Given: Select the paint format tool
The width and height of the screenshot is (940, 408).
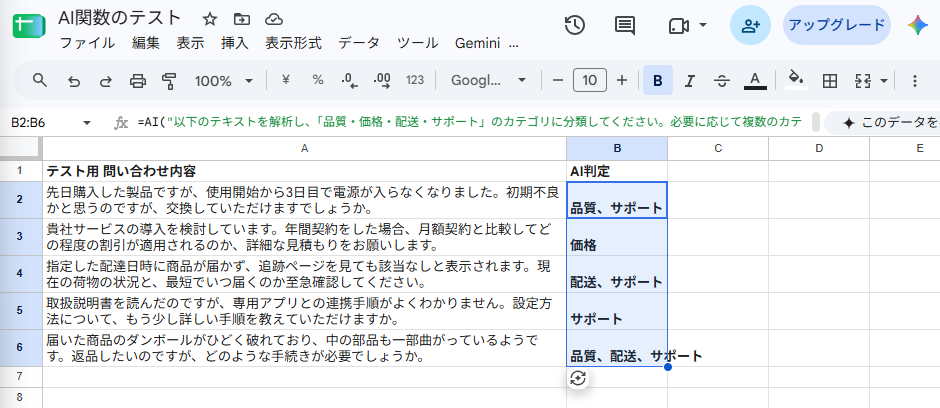Looking at the screenshot, I should coord(170,80).
